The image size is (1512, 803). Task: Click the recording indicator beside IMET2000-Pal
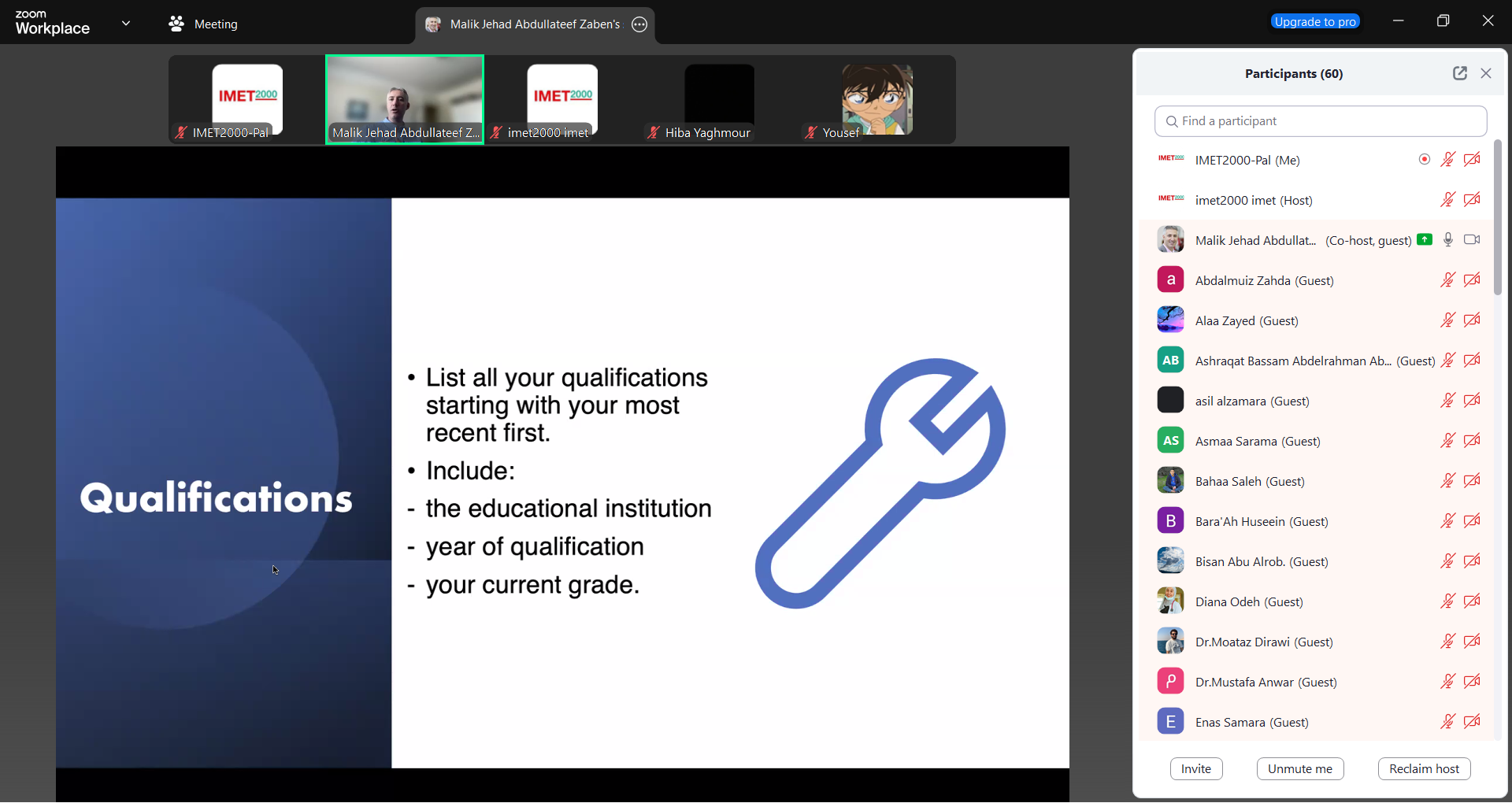(x=1424, y=160)
